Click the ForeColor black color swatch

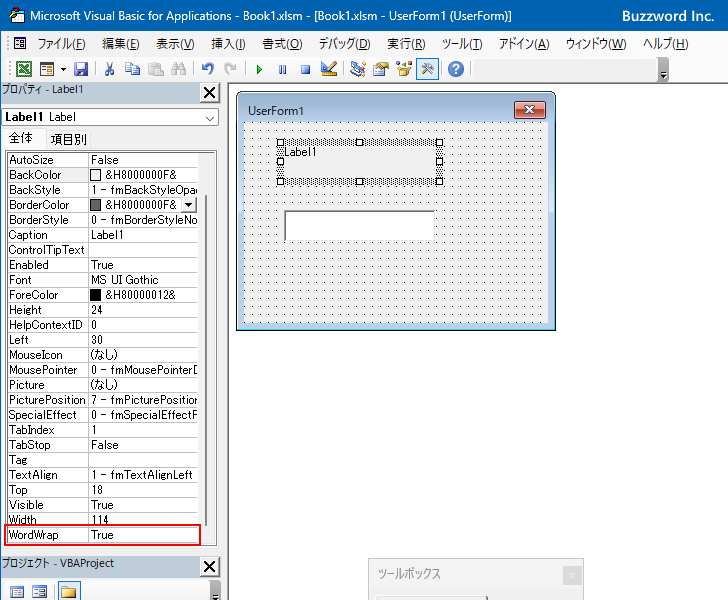pyautogui.click(x=95, y=295)
